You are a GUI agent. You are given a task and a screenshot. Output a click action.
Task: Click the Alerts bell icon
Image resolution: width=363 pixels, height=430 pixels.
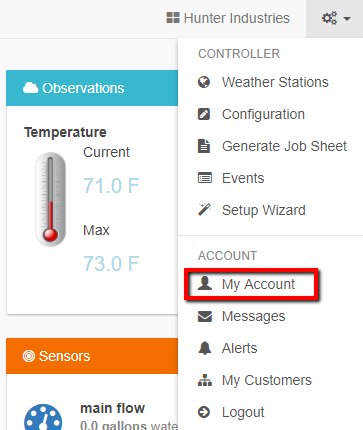[205, 348]
